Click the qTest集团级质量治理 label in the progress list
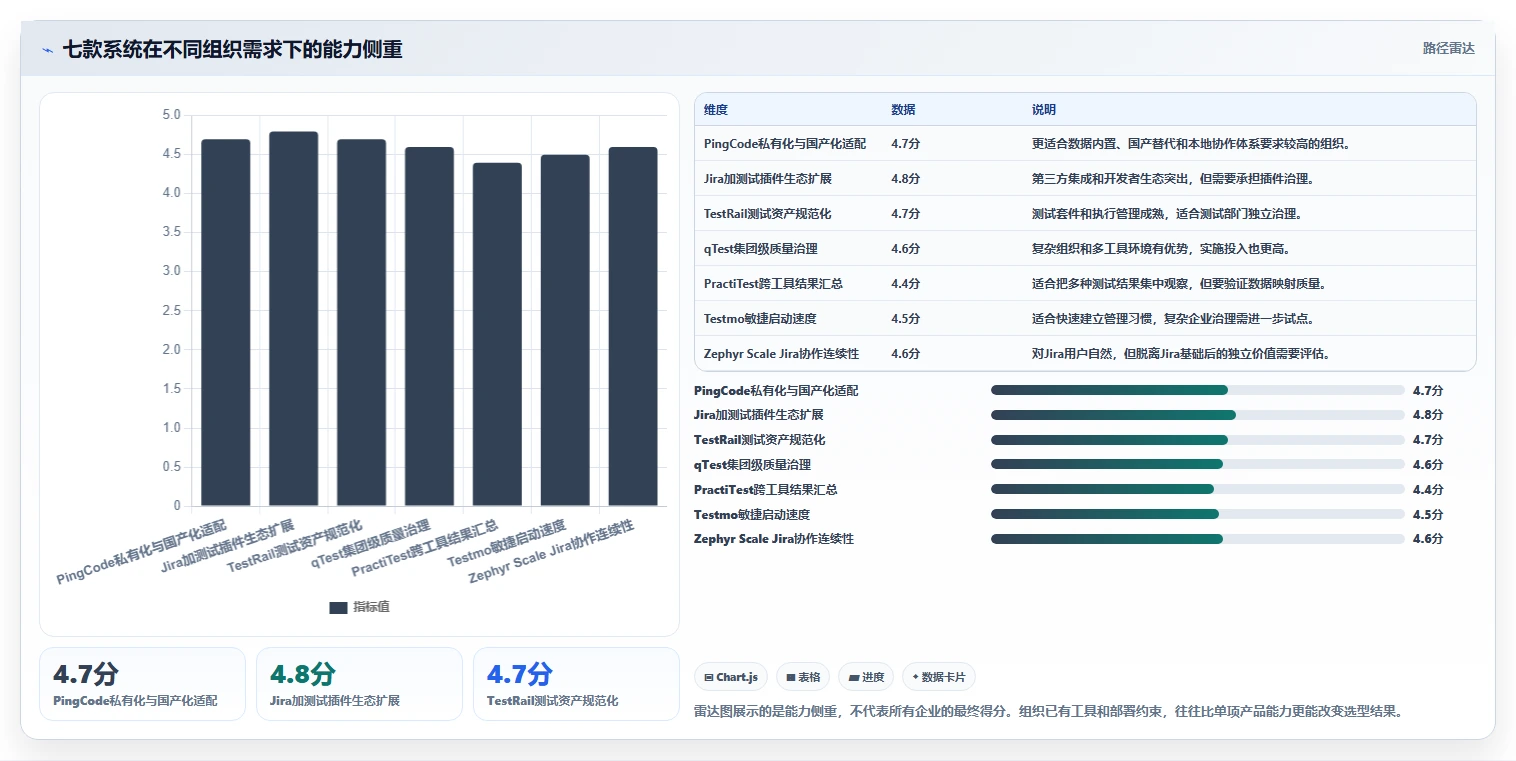 752,465
